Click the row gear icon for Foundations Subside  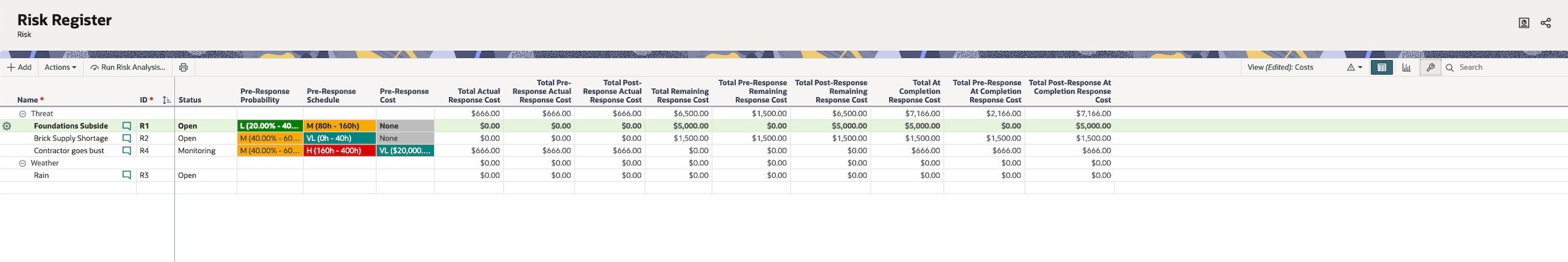(7, 126)
